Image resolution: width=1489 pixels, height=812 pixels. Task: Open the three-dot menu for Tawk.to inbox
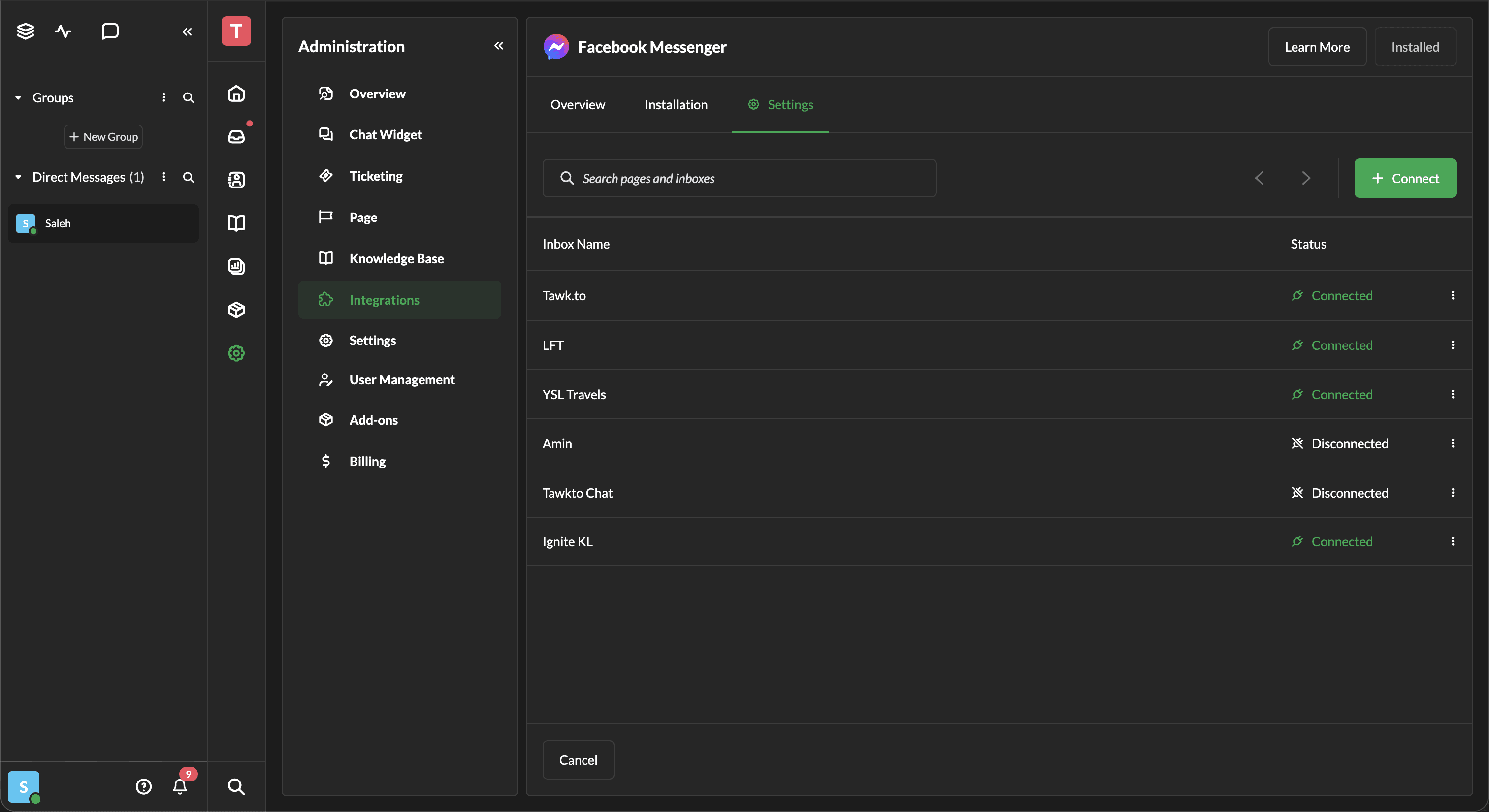1452,295
